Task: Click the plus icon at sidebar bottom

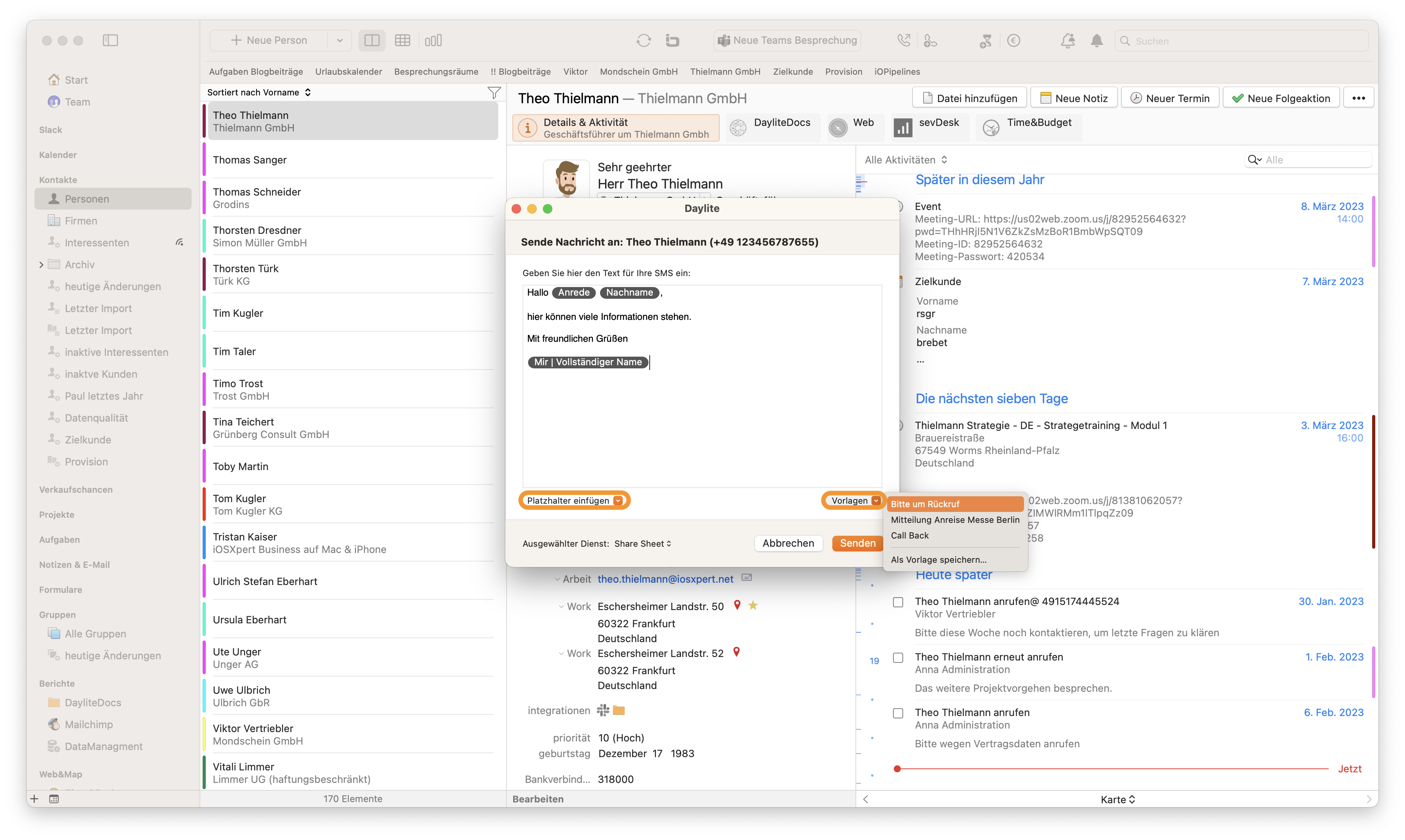Action: coord(34,799)
